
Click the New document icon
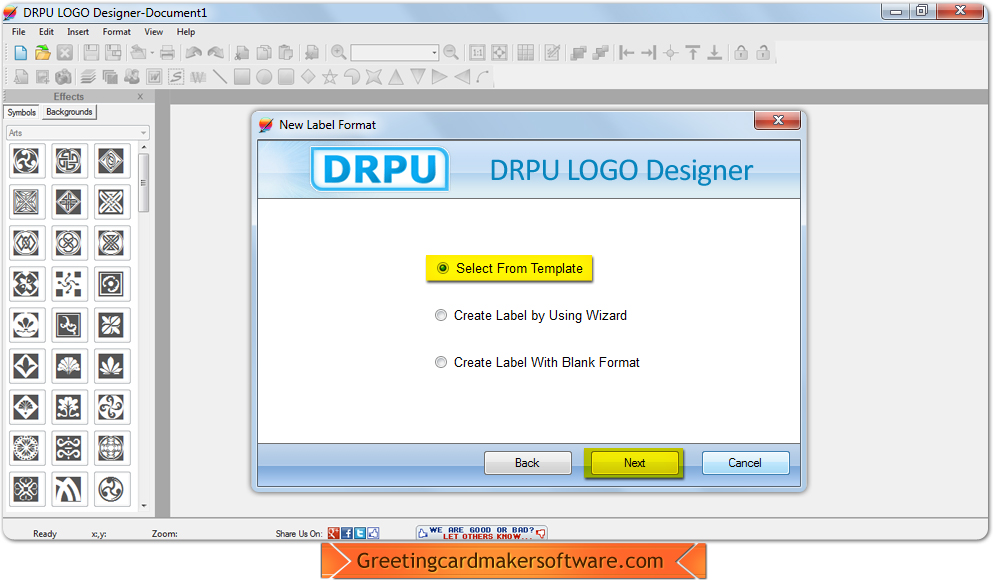20,53
